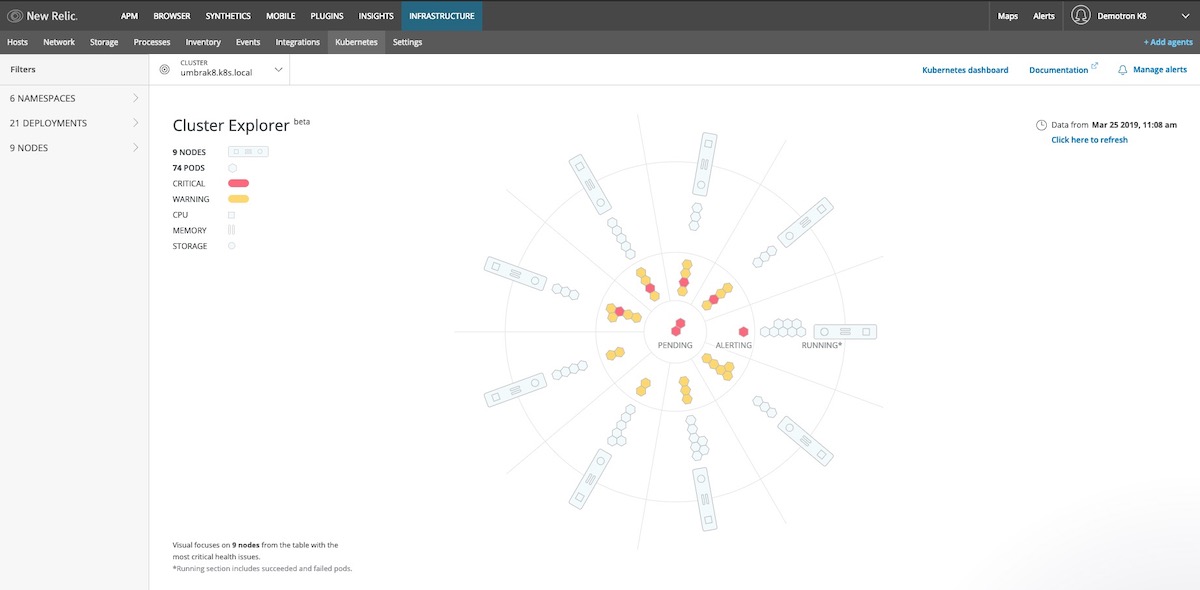
Task: Click the New Relic logo
Action: click(42, 15)
